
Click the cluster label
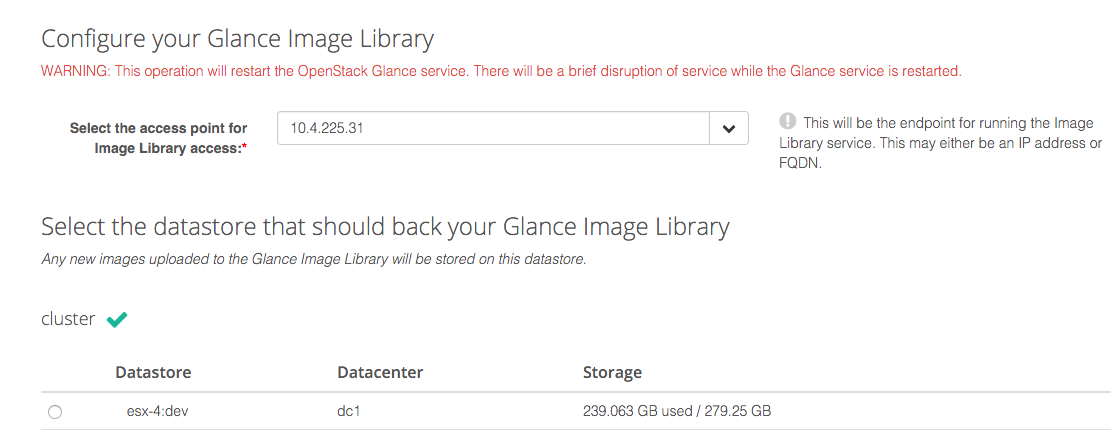(x=68, y=320)
